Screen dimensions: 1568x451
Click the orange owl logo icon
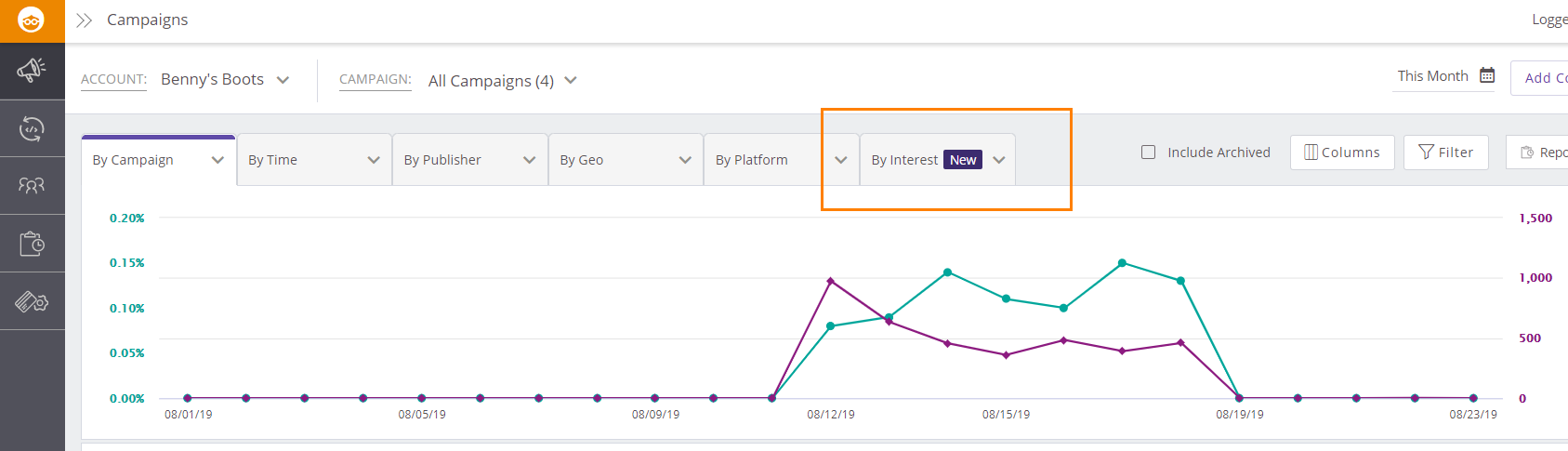[x=32, y=20]
